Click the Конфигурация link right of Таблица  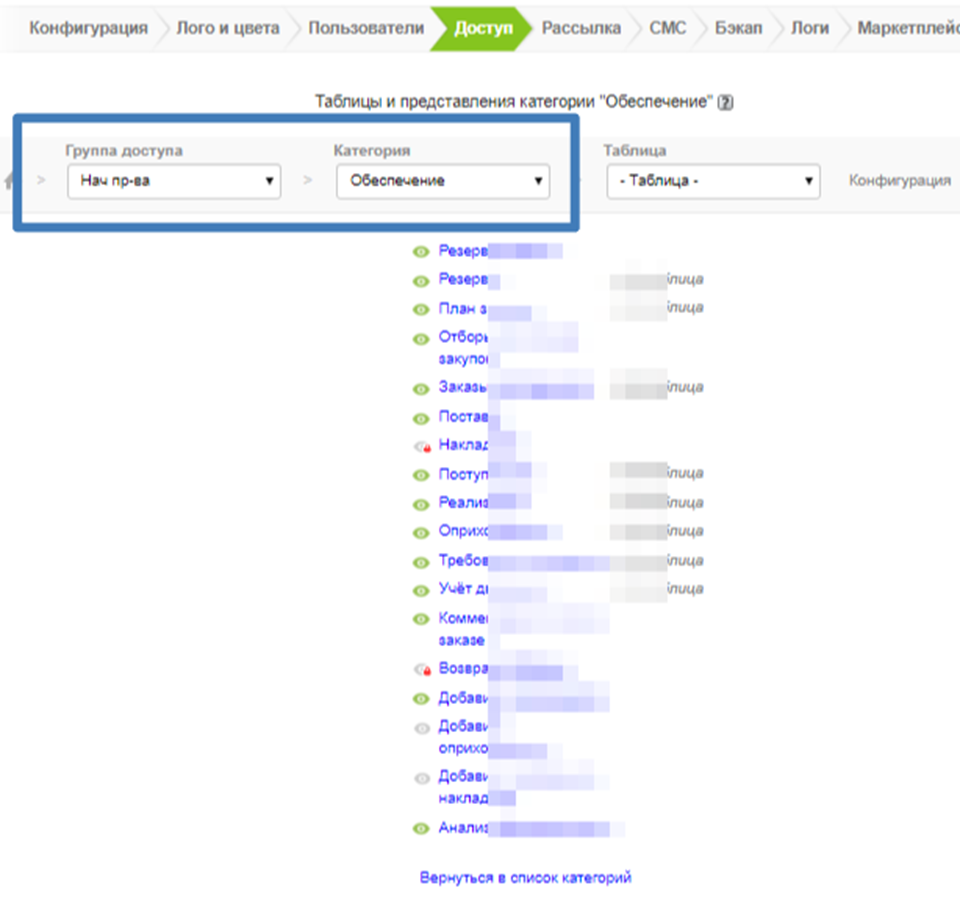coord(899,181)
